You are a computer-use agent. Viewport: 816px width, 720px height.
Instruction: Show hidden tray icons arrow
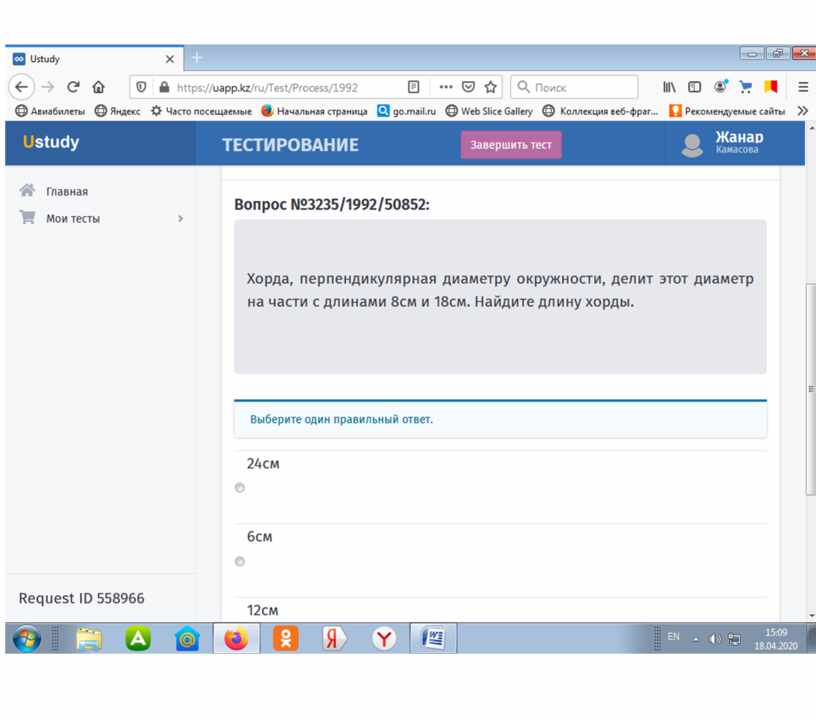[x=696, y=639]
